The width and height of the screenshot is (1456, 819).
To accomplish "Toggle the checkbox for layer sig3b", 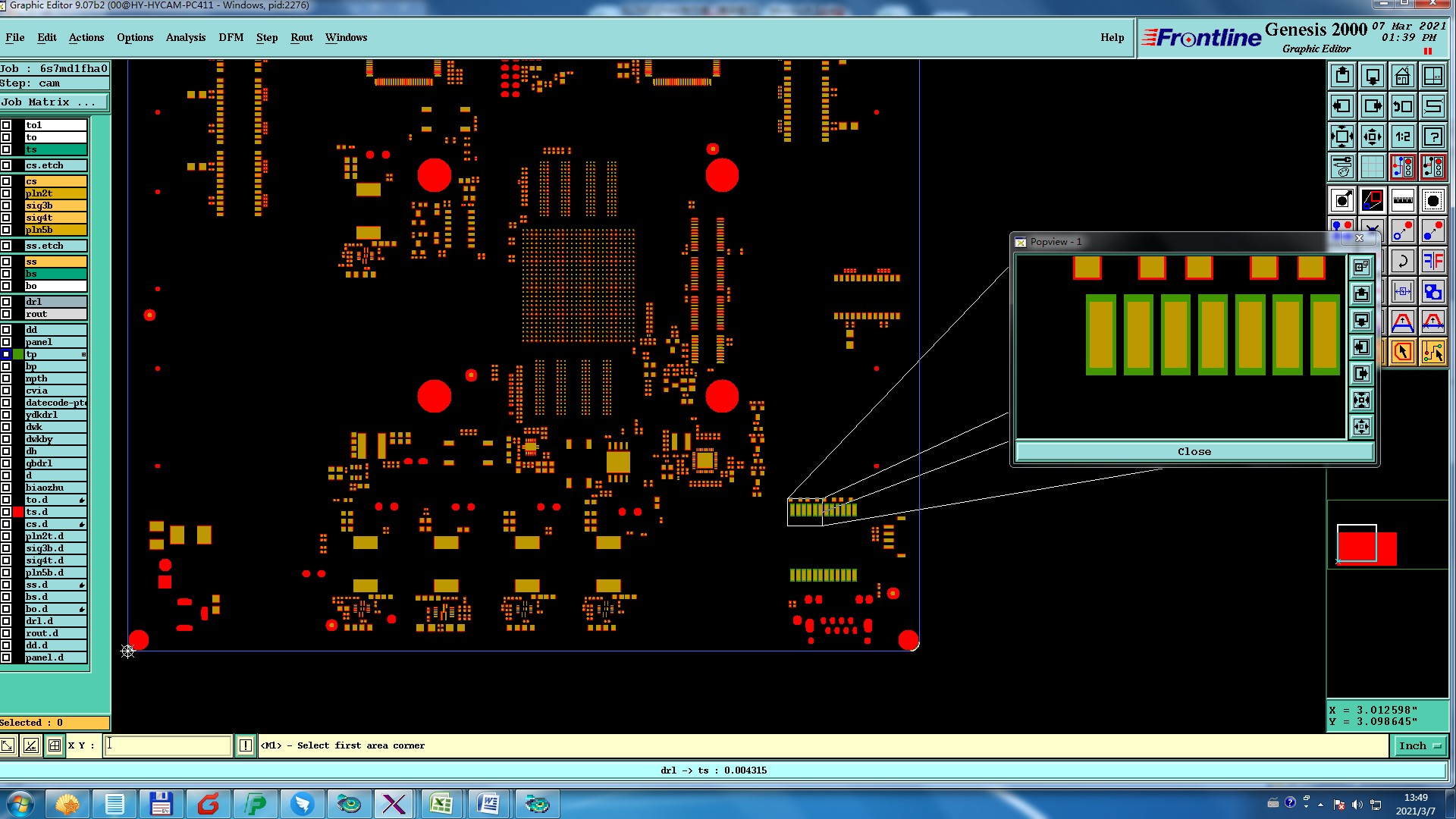I will [x=6, y=206].
